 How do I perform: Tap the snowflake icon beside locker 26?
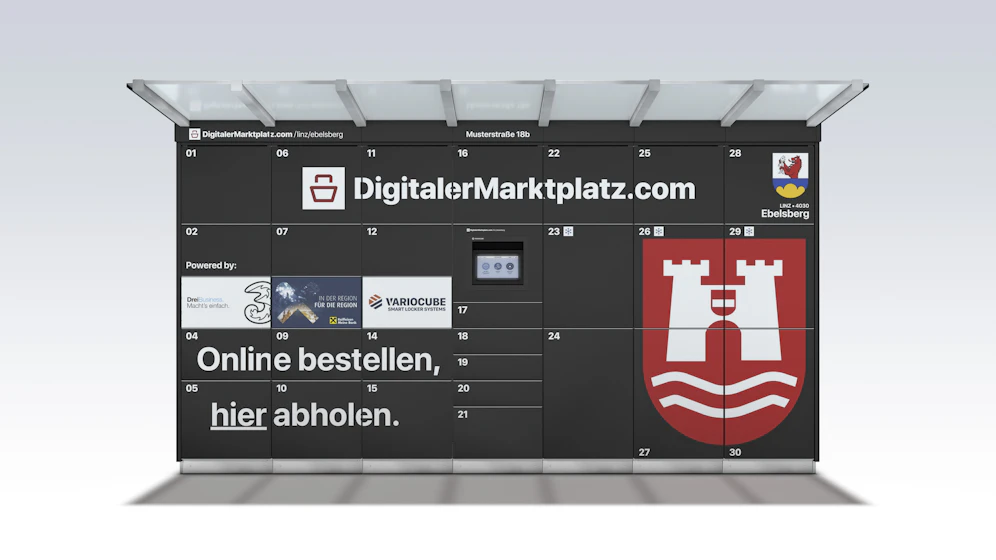[x=659, y=231]
